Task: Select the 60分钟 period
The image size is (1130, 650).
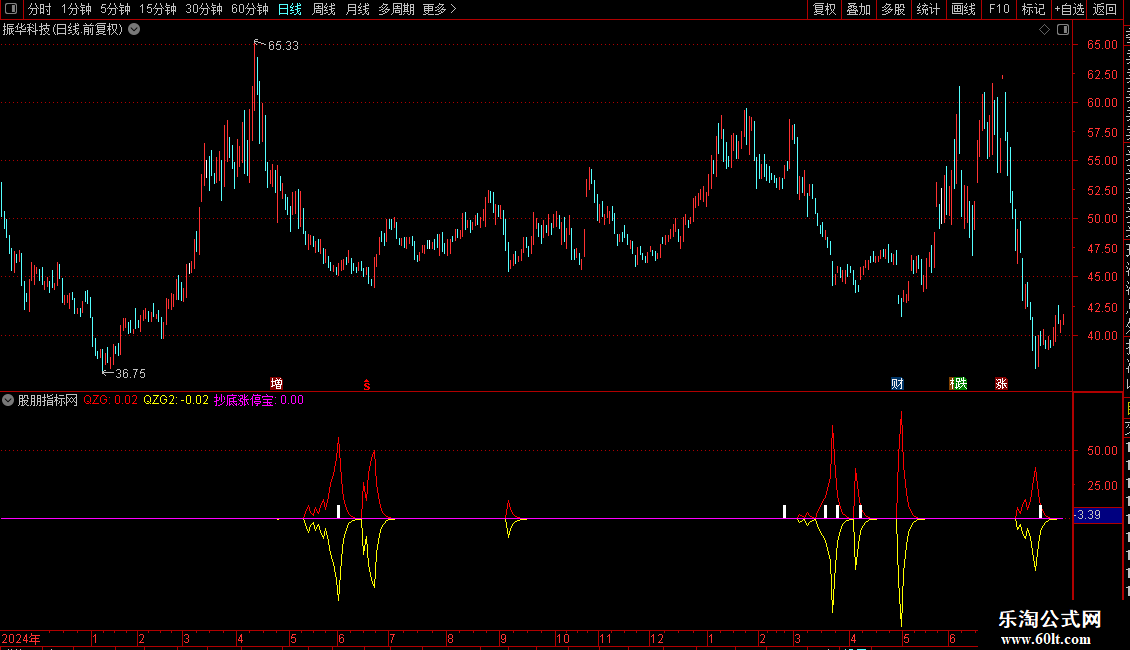Action: [249, 9]
